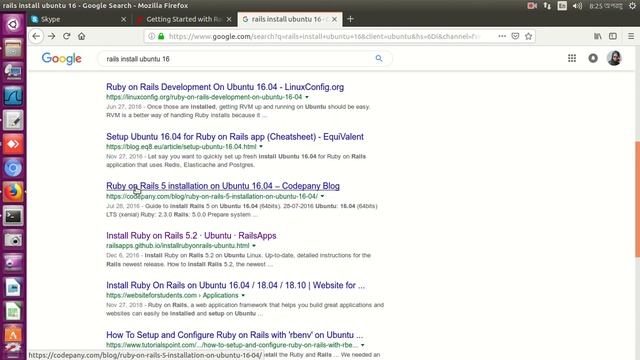
Task: Open the Firefox home page
Action: tap(82, 36)
